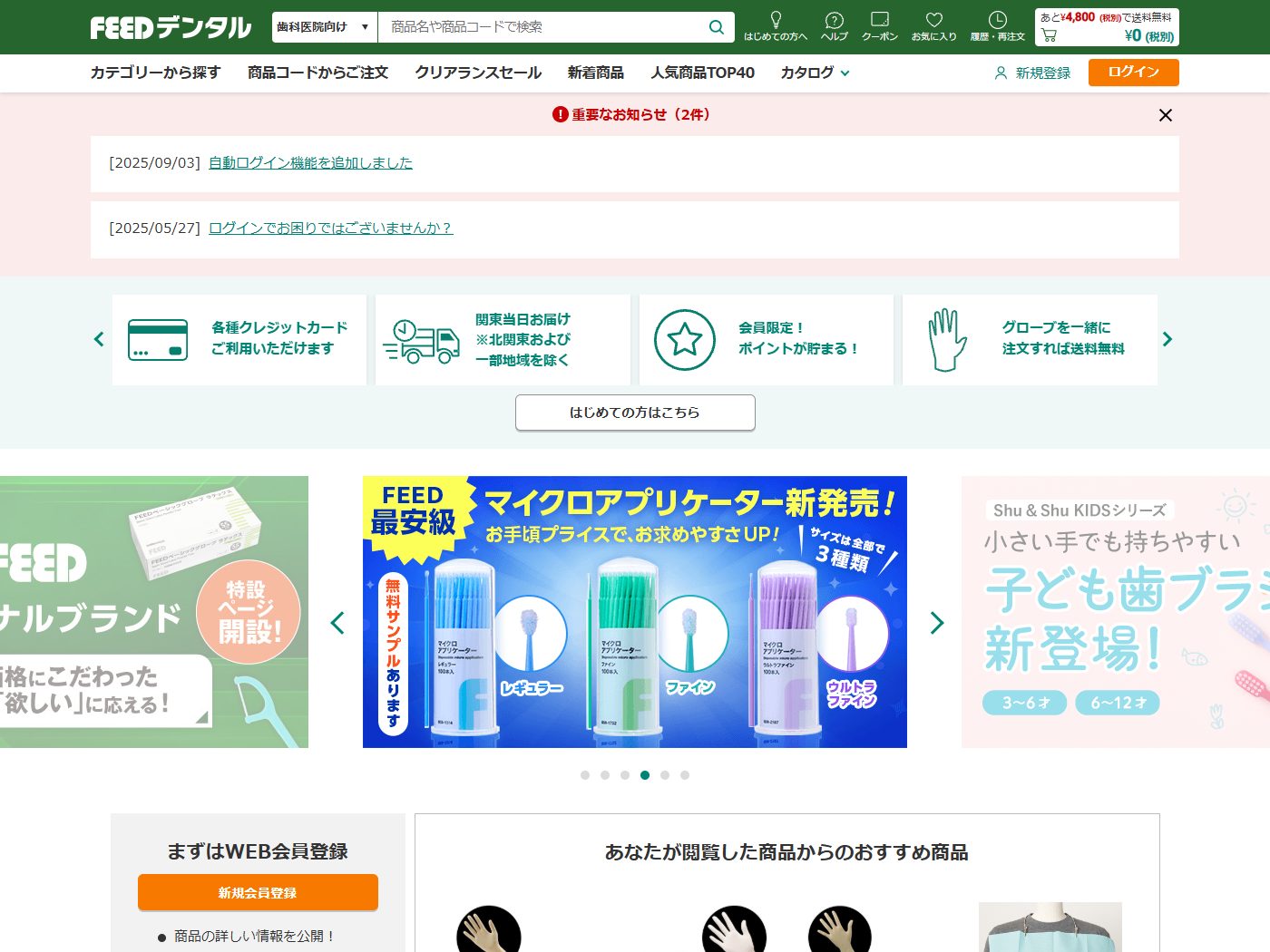1270x952 pixels.
Task: Expand the 歯科医院向け dropdown selector
Action: click(x=324, y=27)
